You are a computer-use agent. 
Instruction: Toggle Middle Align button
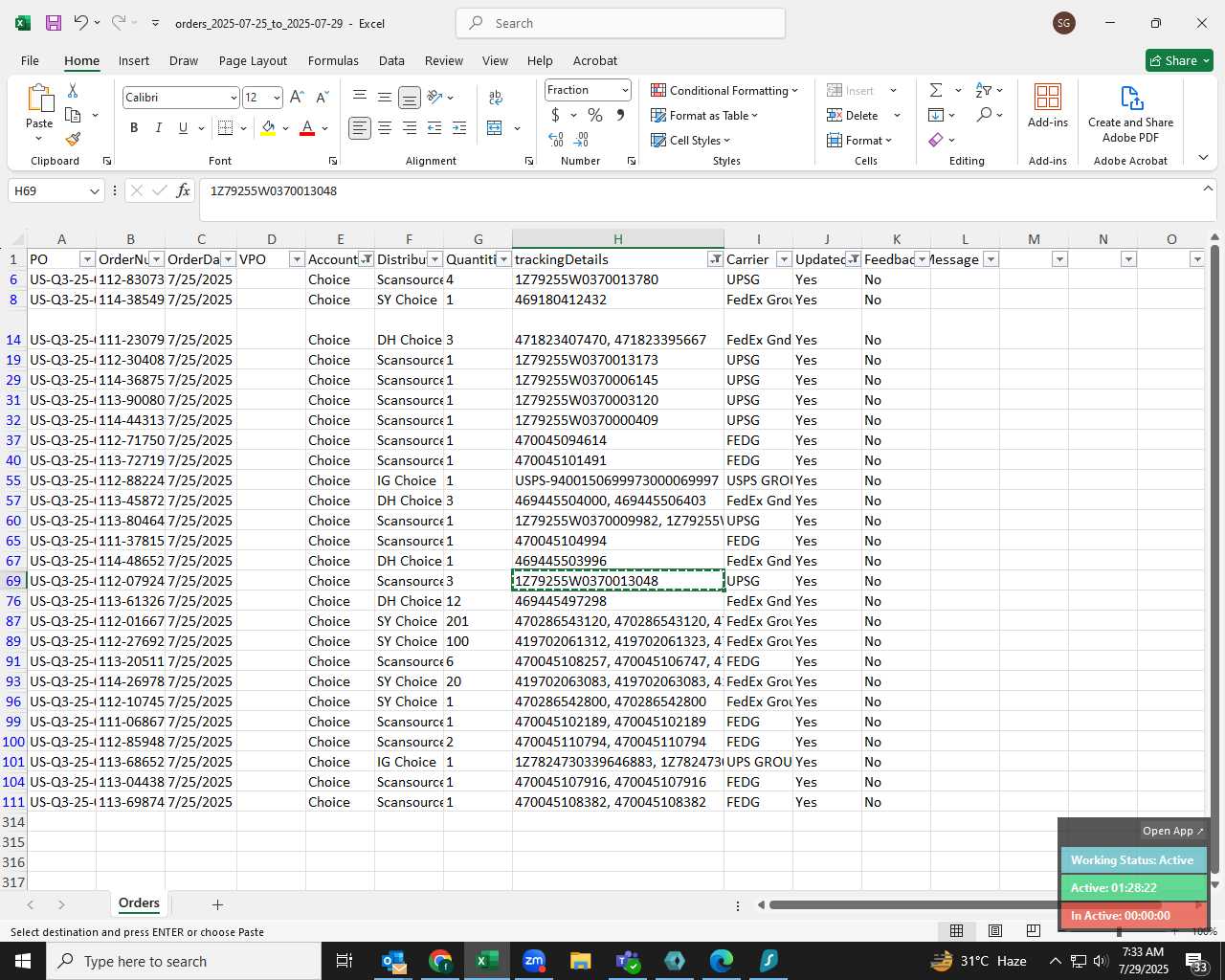point(385,97)
